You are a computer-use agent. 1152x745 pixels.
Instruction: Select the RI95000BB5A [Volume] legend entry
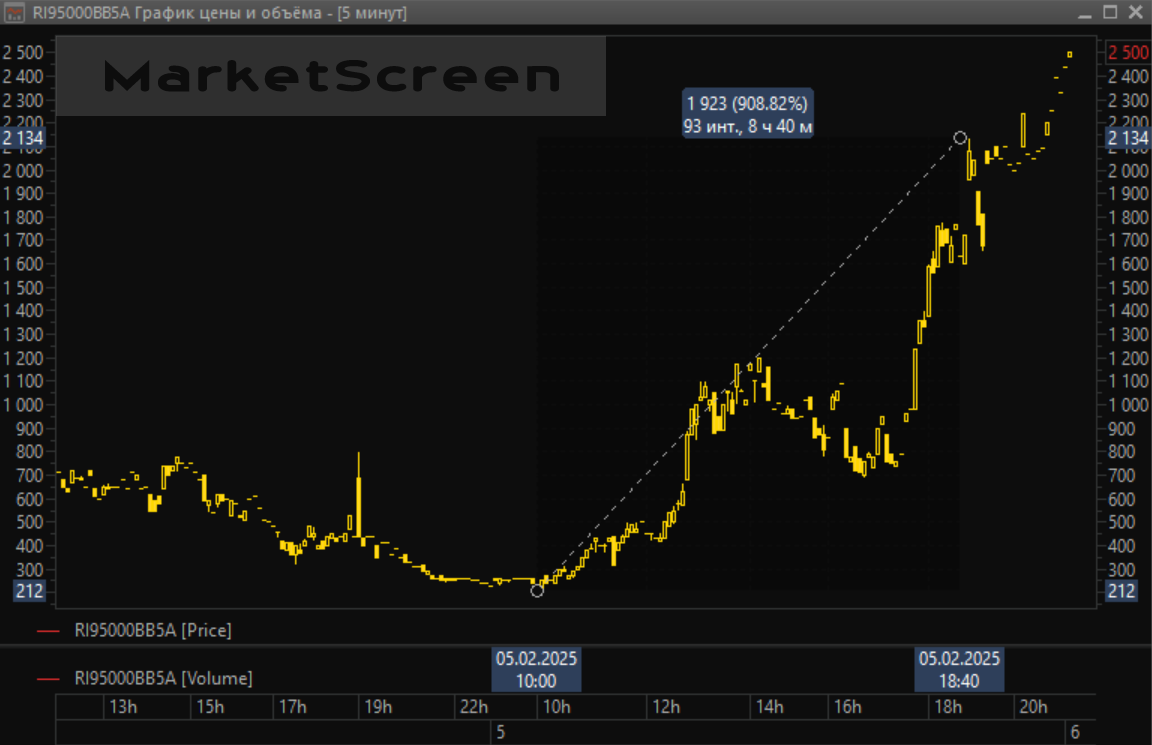pos(163,678)
